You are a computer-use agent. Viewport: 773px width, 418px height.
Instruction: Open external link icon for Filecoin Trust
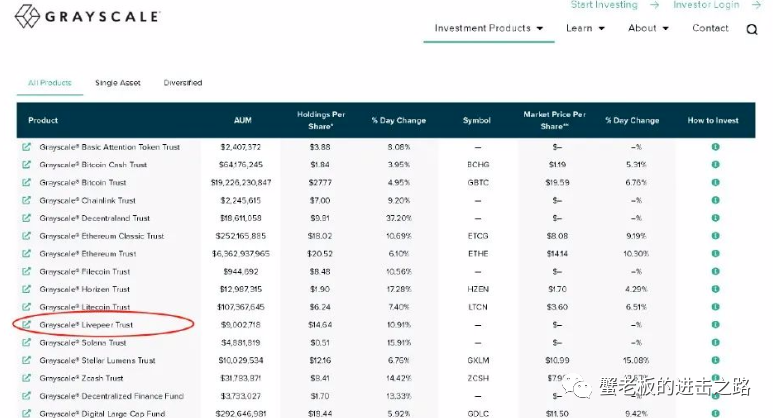click(27, 272)
